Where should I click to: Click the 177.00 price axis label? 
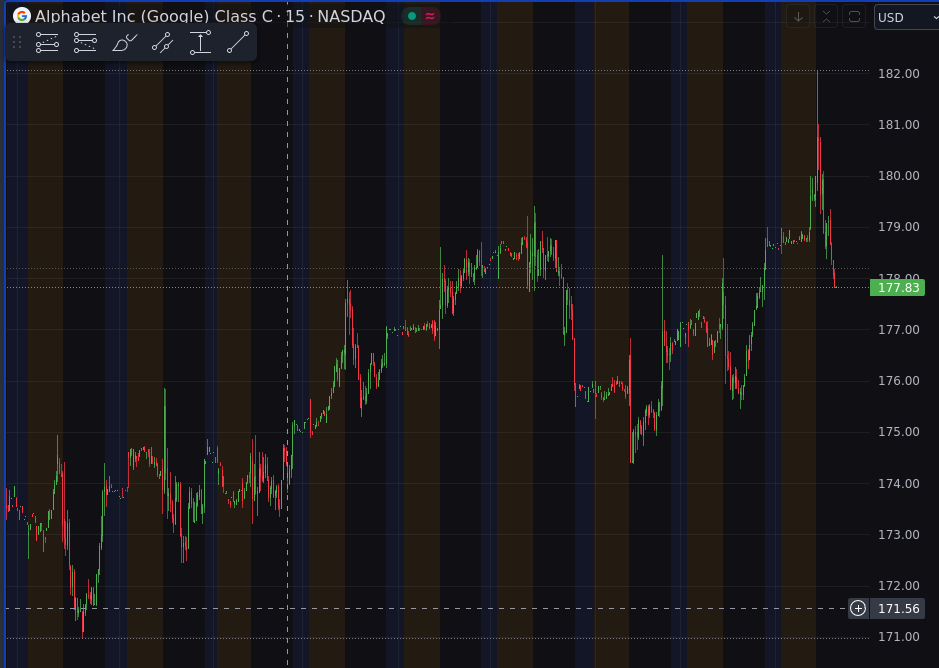(898, 330)
